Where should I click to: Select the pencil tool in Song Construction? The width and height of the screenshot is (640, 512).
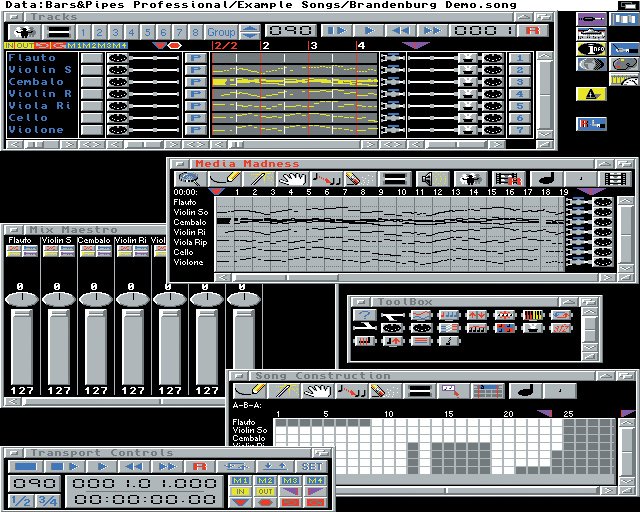coord(249,391)
